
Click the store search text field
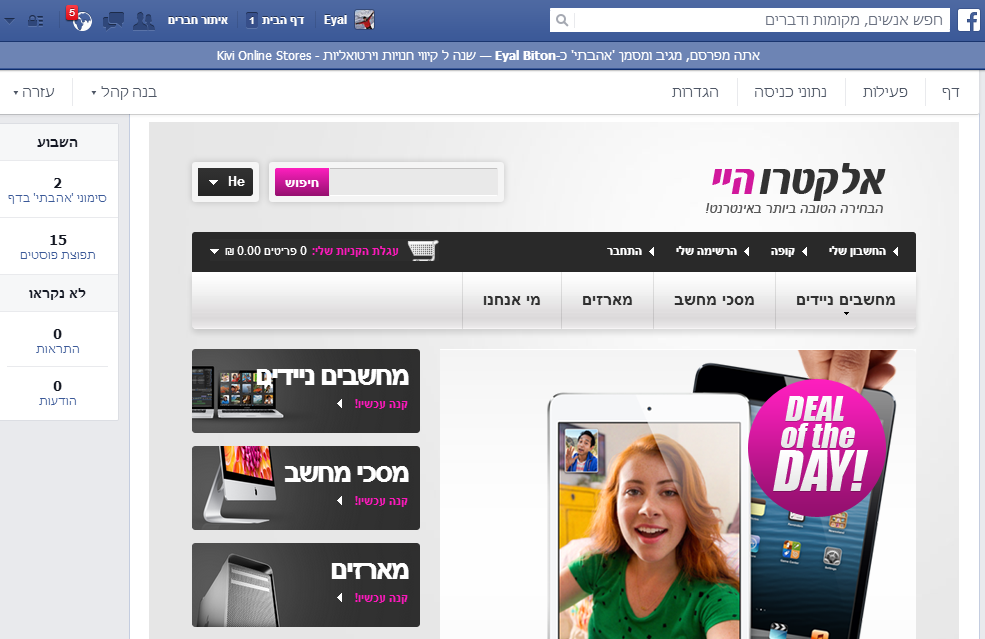click(x=413, y=182)
